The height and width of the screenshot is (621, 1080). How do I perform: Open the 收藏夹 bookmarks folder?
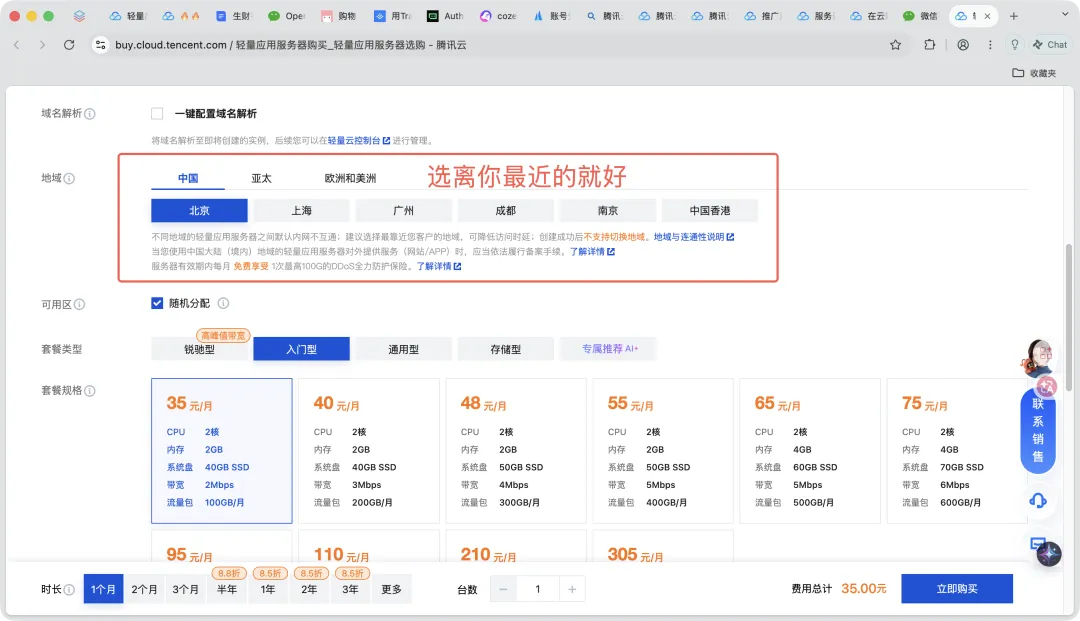[x=1034, y=73]
